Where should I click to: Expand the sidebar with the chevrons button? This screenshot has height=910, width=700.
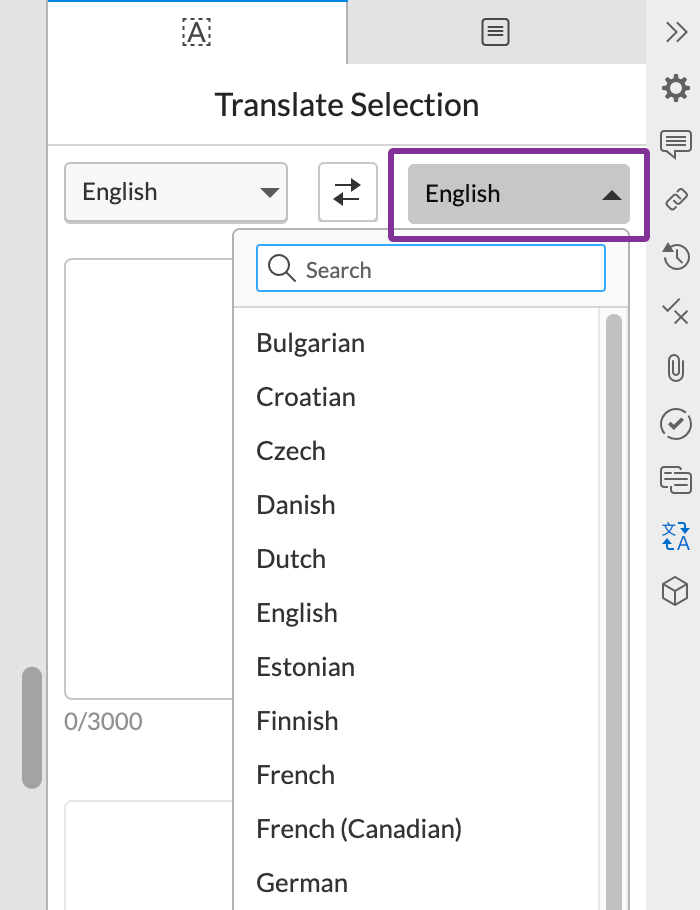pyautogui.click(x=675, y=31)
